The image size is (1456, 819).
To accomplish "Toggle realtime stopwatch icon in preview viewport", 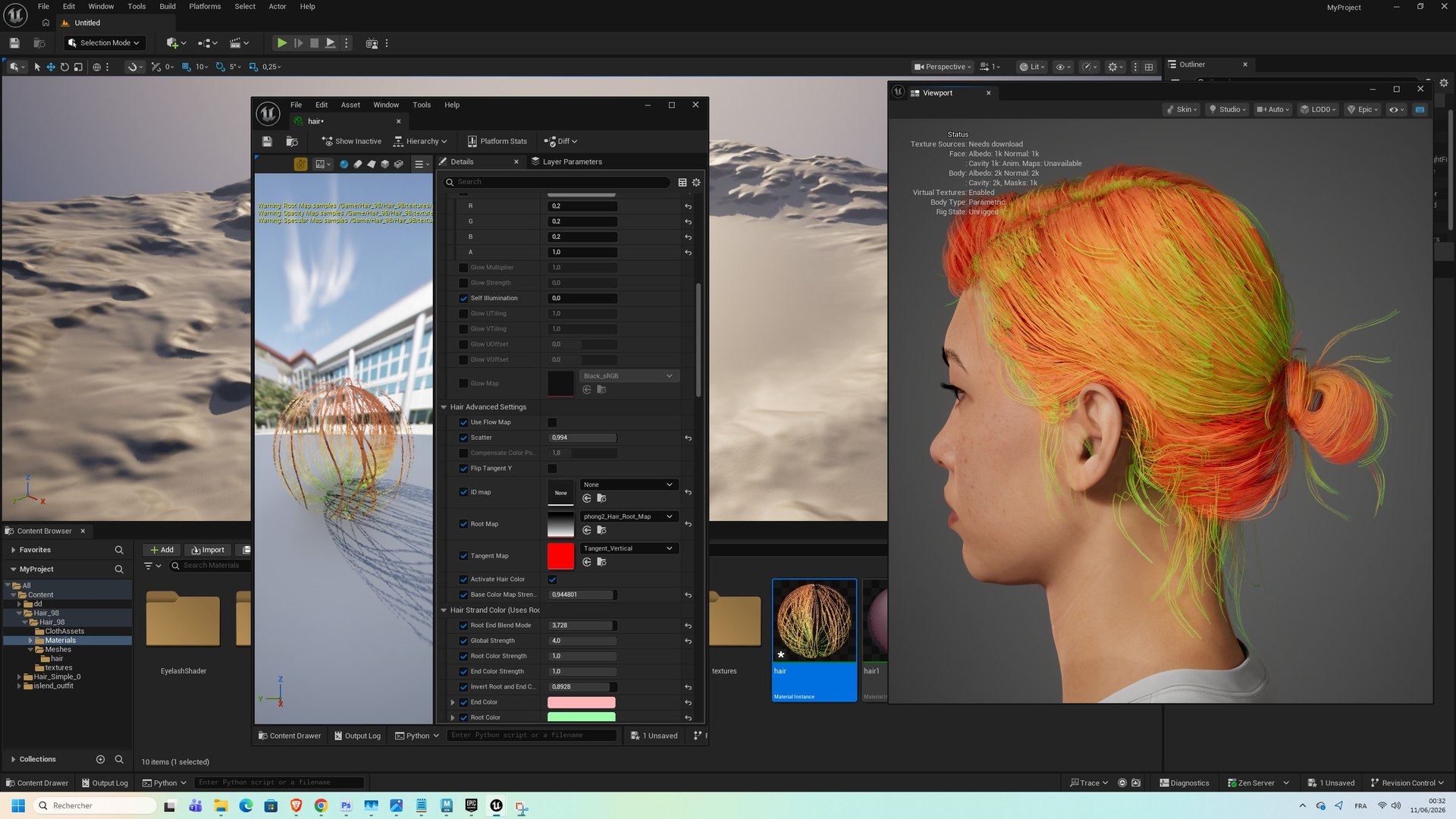I will coord(300,164).
